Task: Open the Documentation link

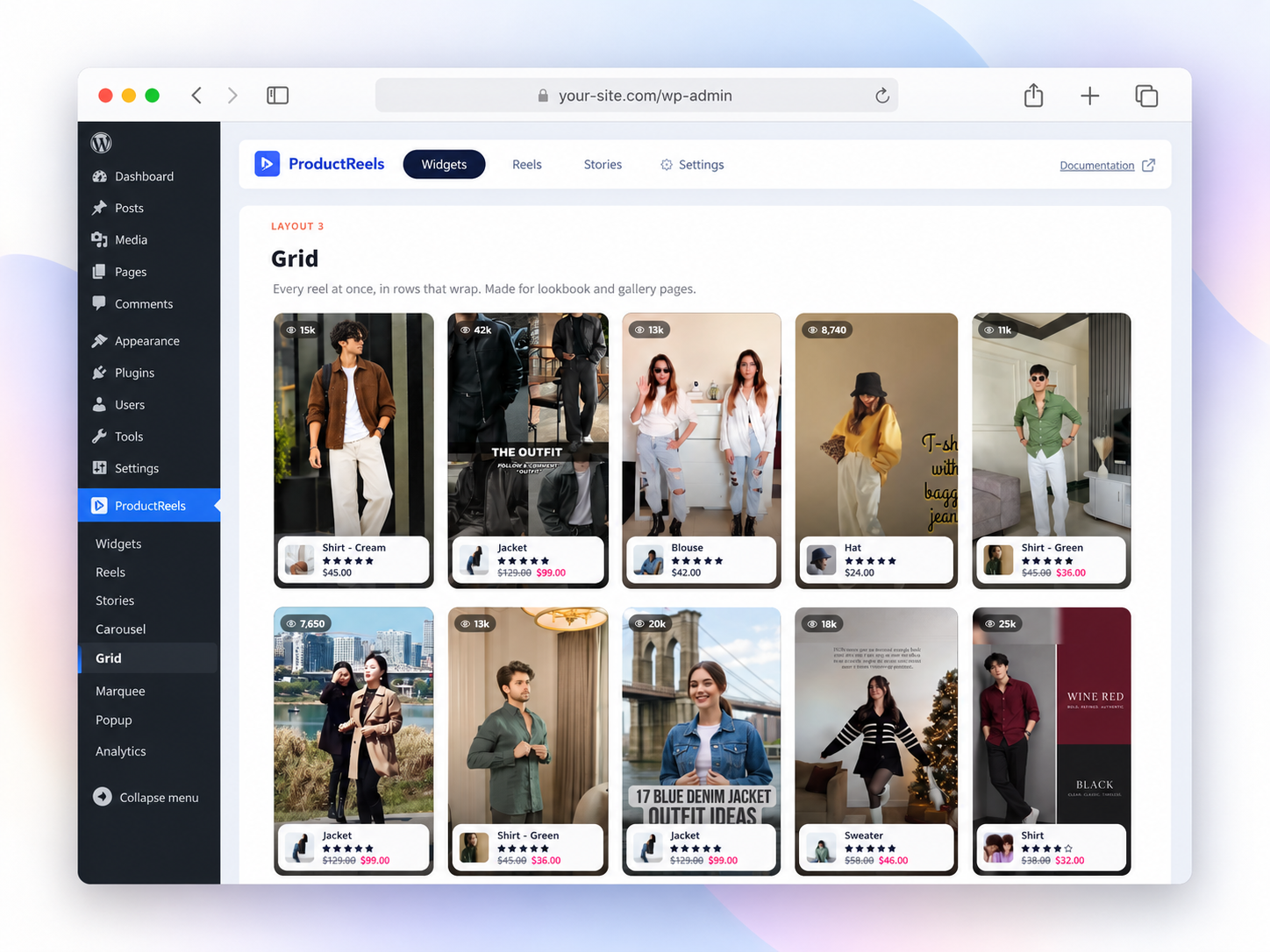Action: coord(1107,165)
